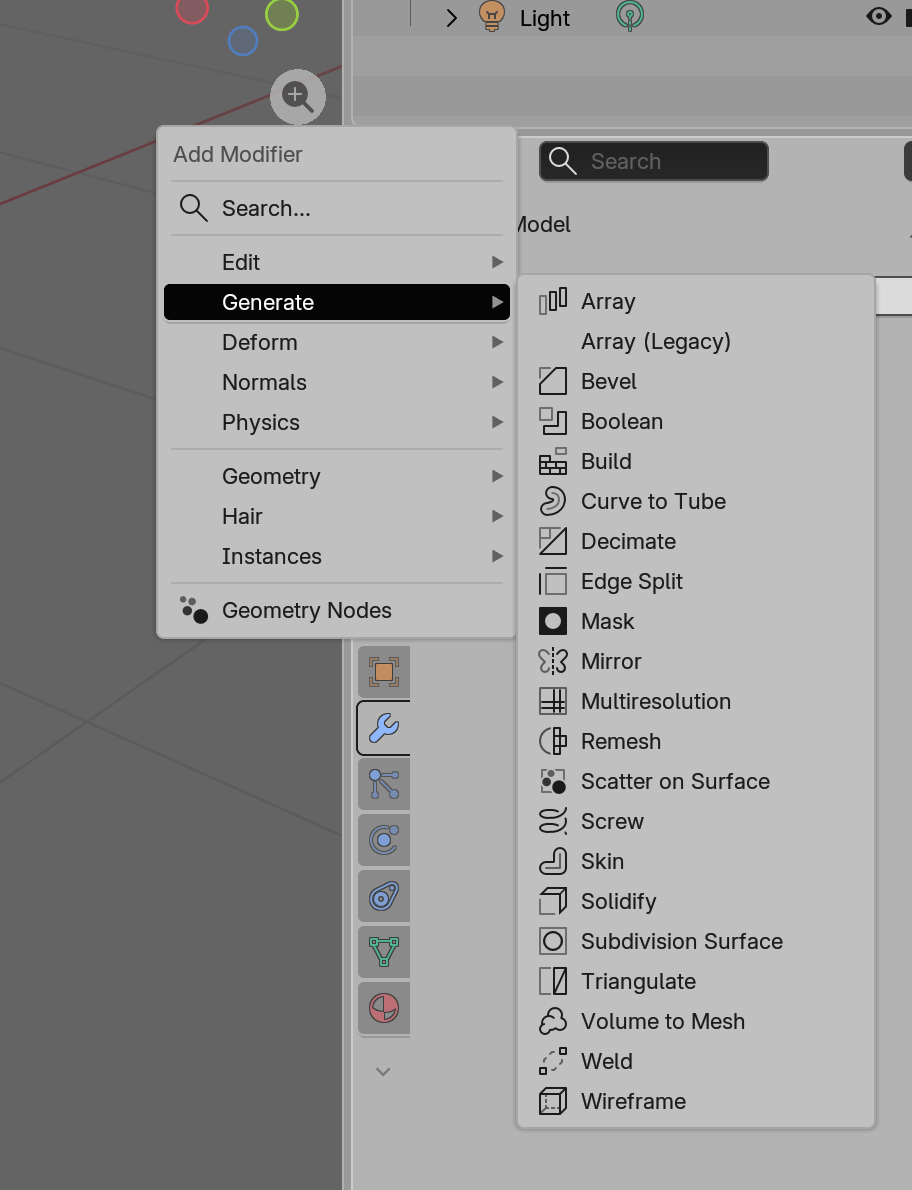Add a Subdivision Surface modifier
The image size is (912, 1190).
tap(682, 941)
